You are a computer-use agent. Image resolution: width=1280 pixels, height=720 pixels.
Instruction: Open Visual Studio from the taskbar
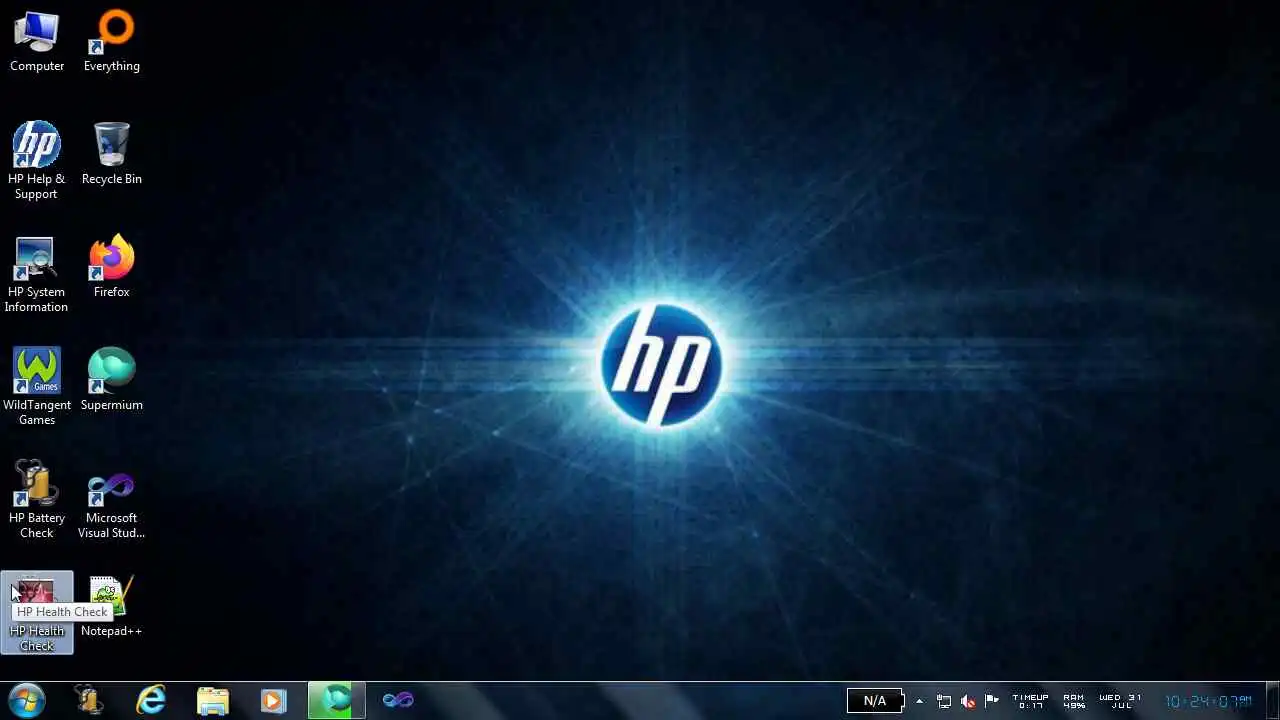(x=398, y=700)
